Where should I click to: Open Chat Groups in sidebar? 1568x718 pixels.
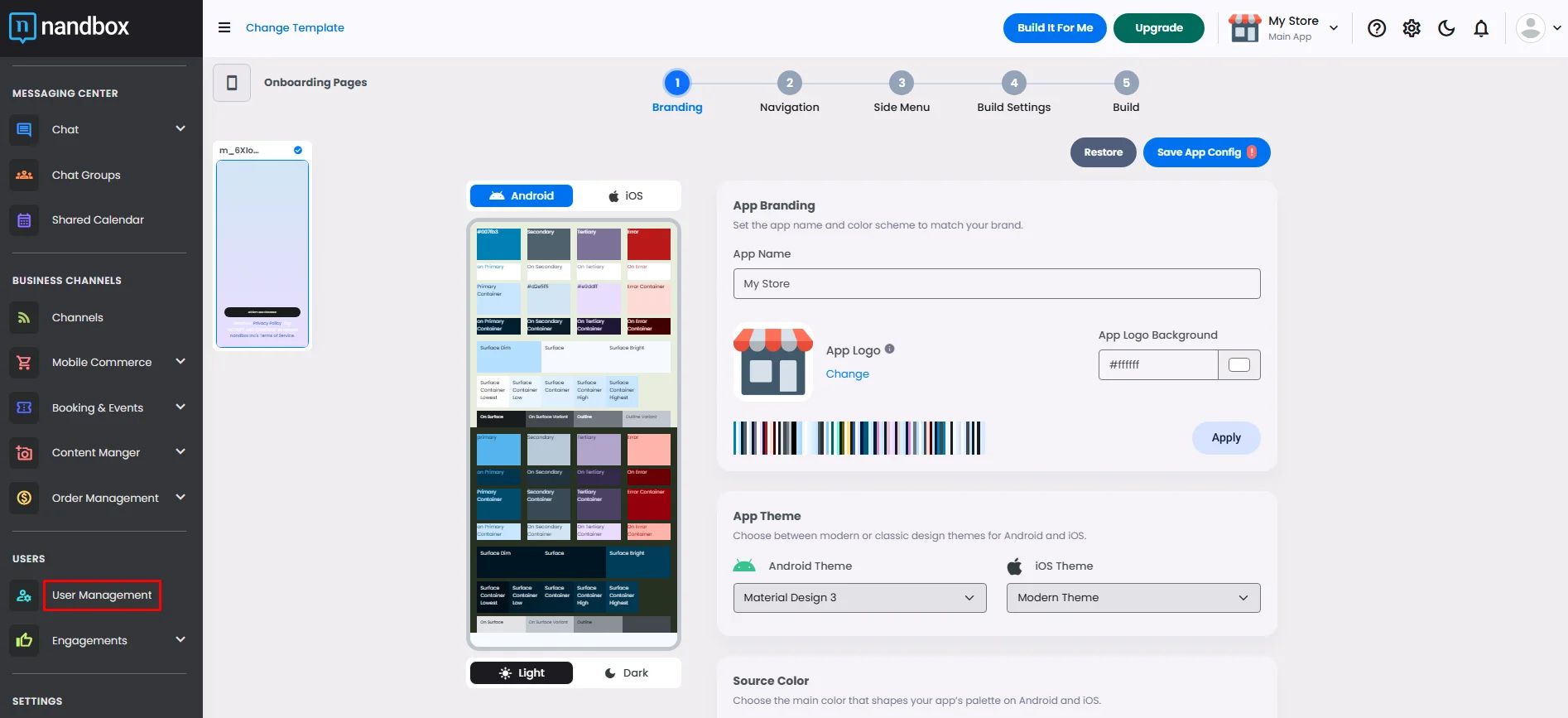click(x=86, y=176)
